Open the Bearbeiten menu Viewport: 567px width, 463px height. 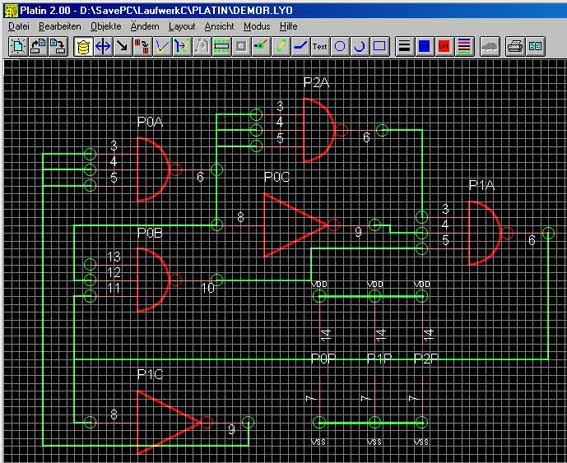point(60,26)
